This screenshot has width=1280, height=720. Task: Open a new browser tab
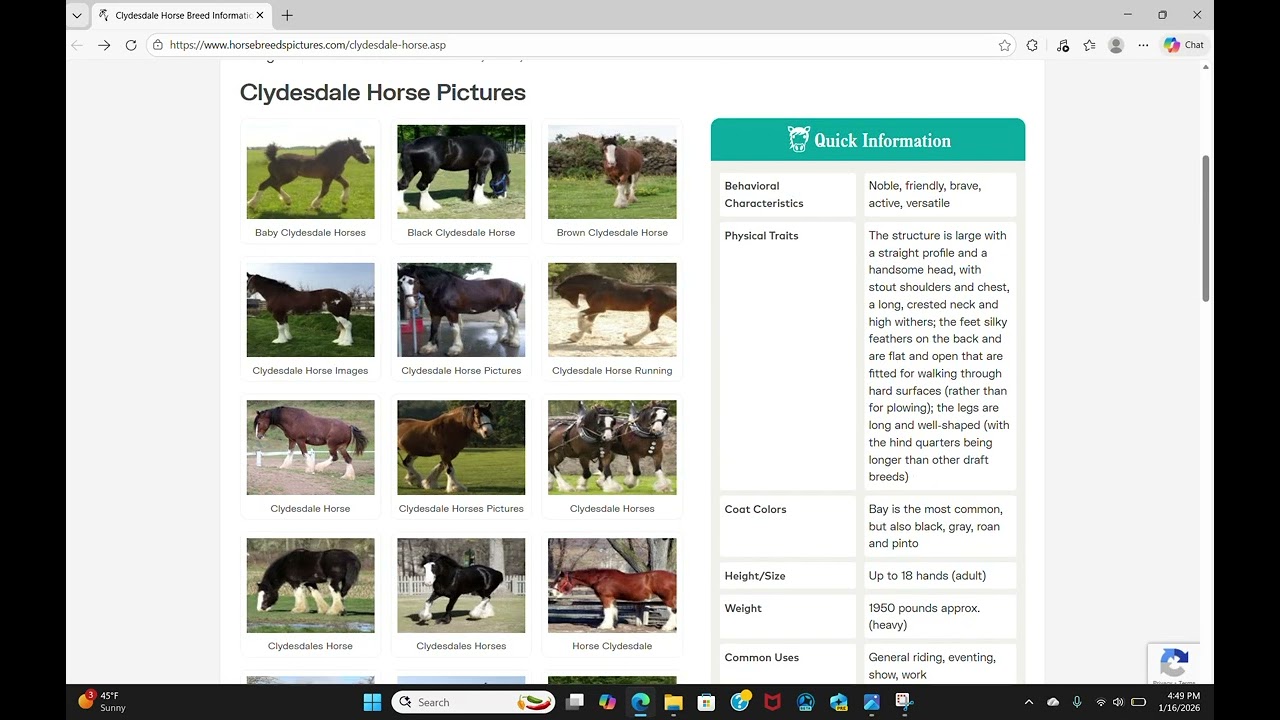point(287,15)
